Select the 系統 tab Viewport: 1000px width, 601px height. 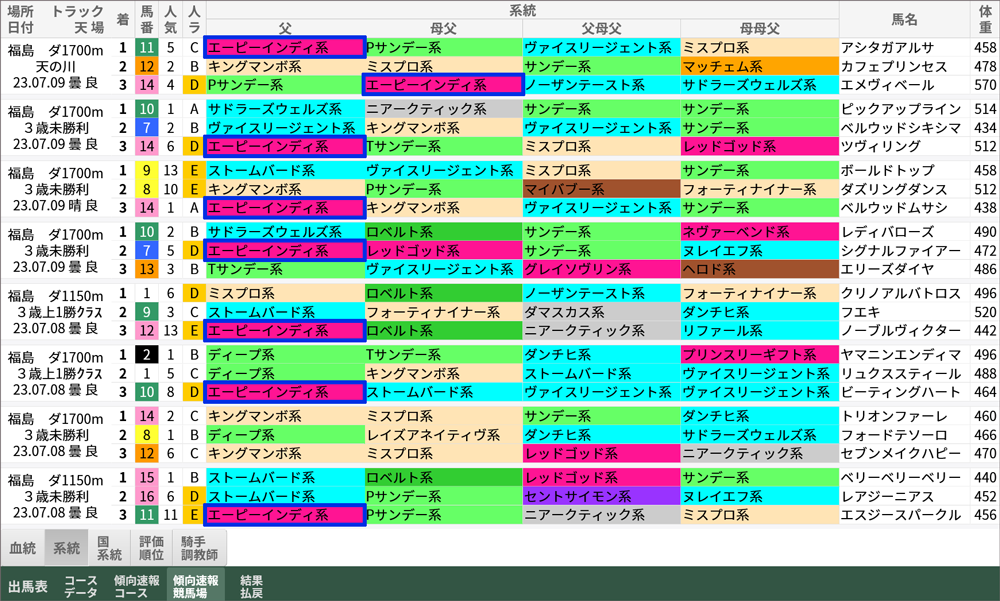coord(66,548)
